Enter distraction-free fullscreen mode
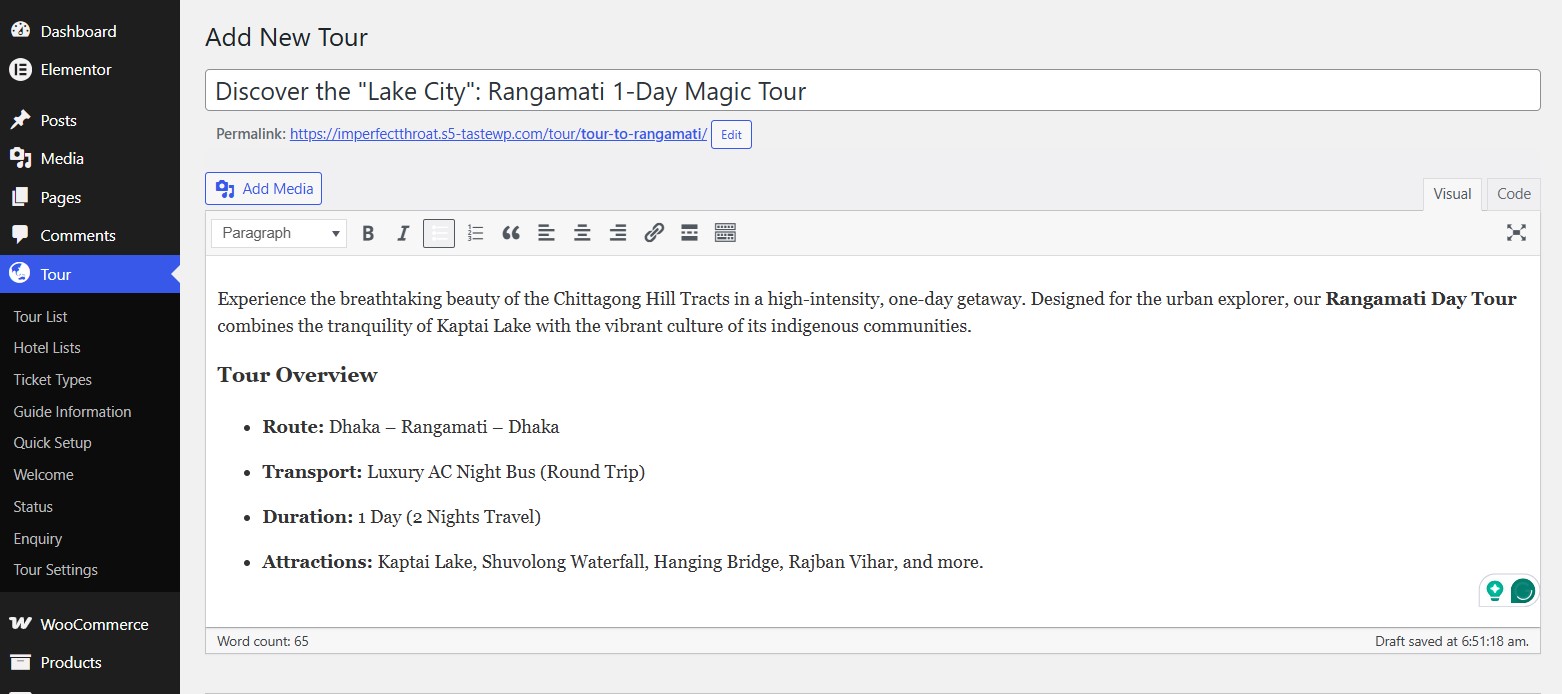 [1516, 233]
